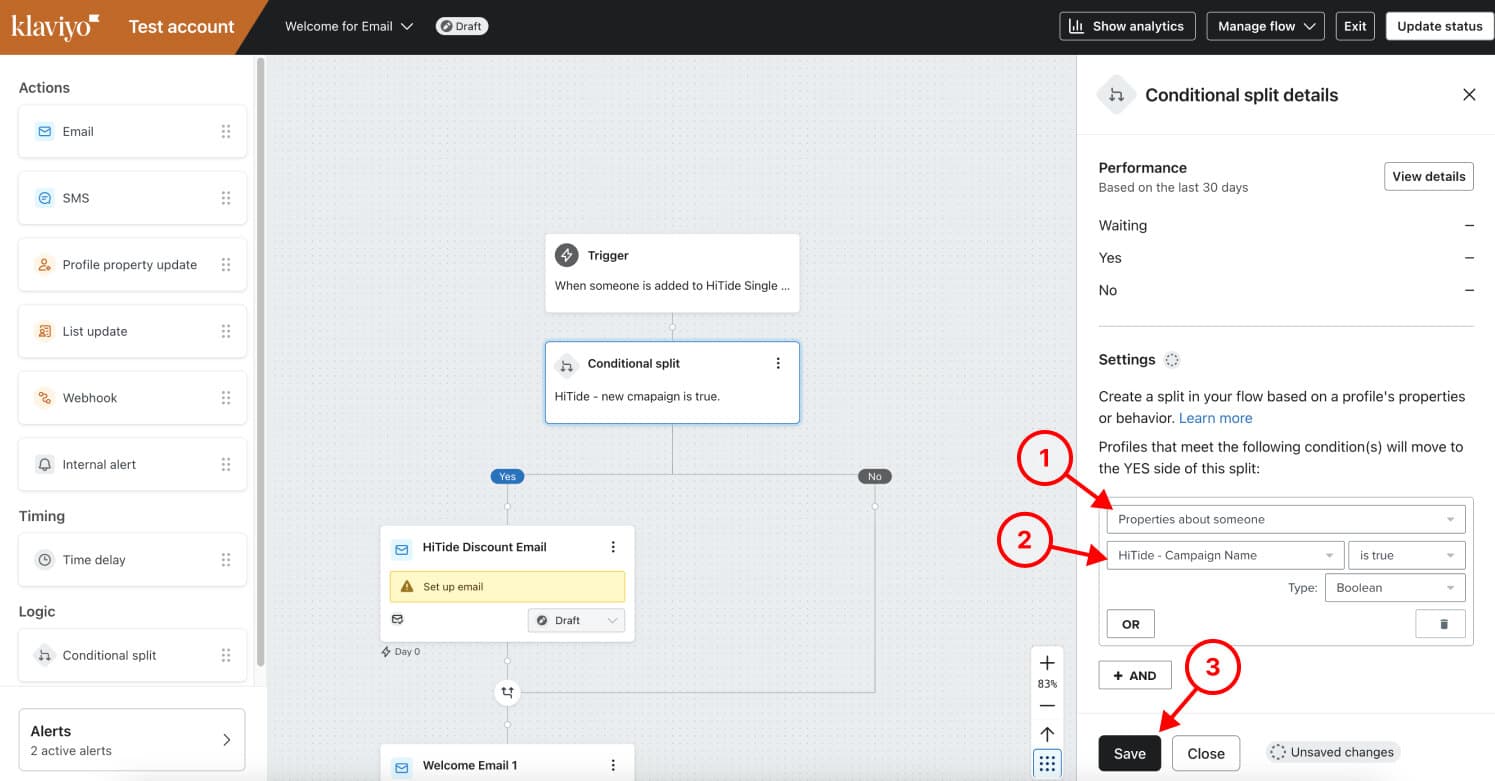The width and height of the screenshot is (1495, 781).
Task: Close the Conditional split details panel
Action: click(x=1469, y=95)
